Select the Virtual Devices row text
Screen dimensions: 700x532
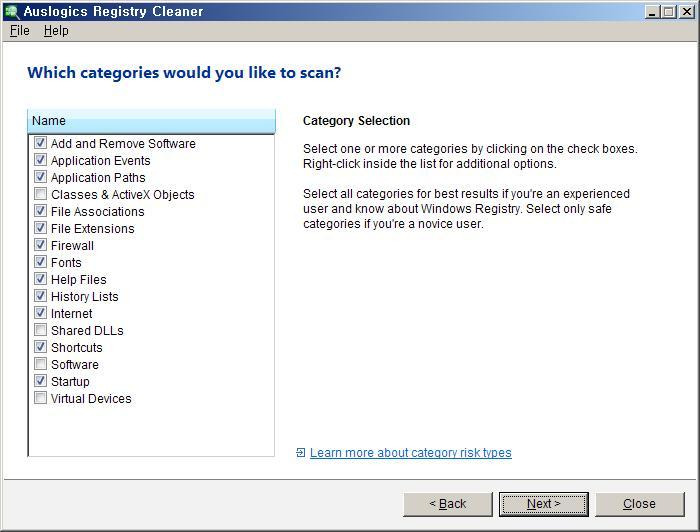coord(91,399)
